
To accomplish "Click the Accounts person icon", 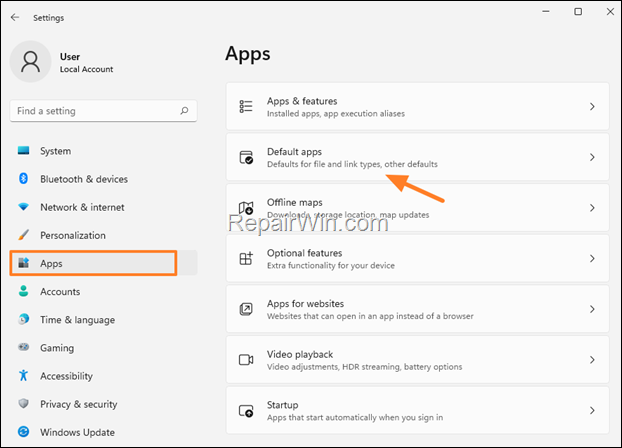I will pyautogui.click(x=23, y=291).
